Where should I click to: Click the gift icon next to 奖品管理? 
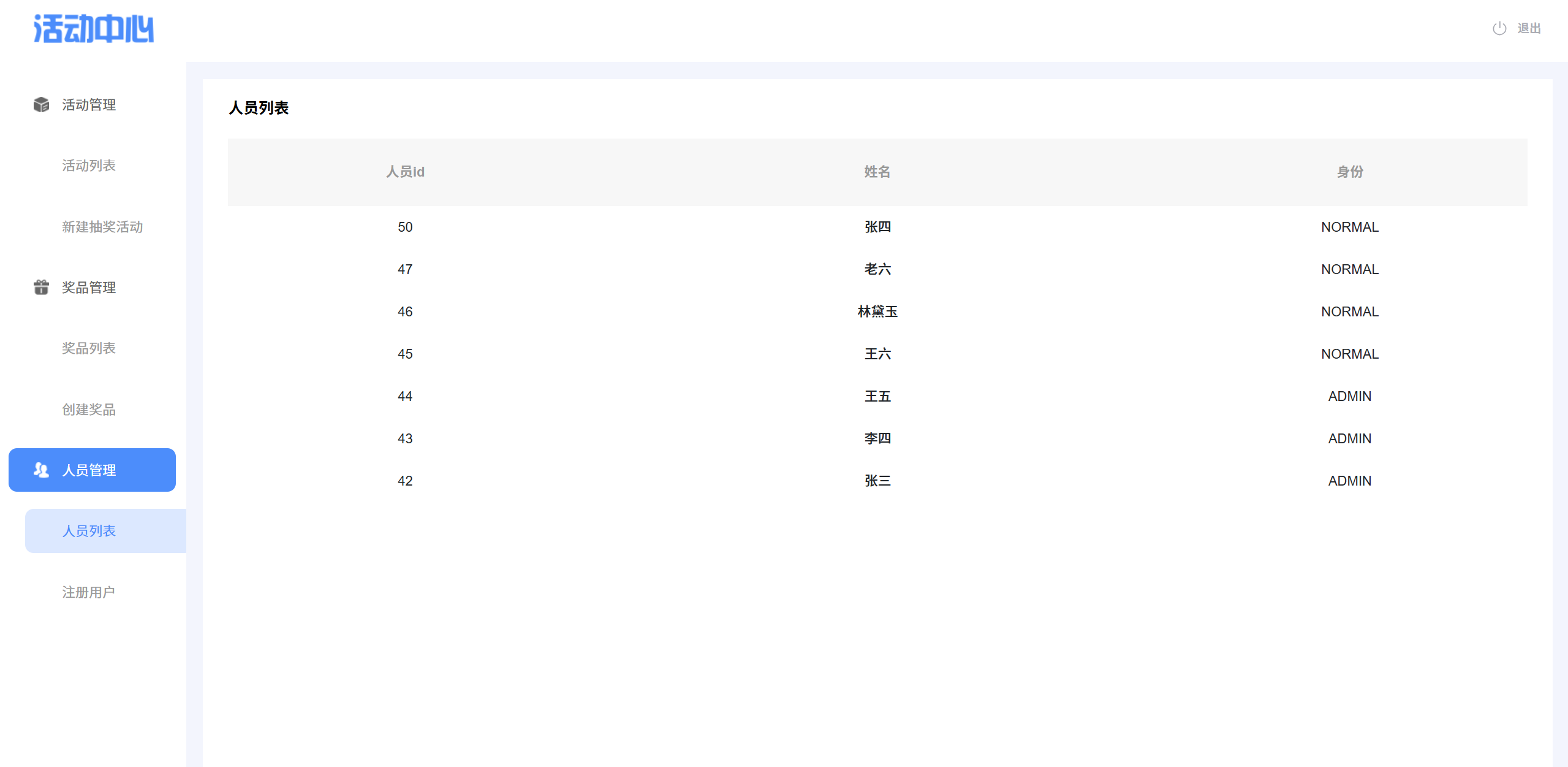pos(41,287)
